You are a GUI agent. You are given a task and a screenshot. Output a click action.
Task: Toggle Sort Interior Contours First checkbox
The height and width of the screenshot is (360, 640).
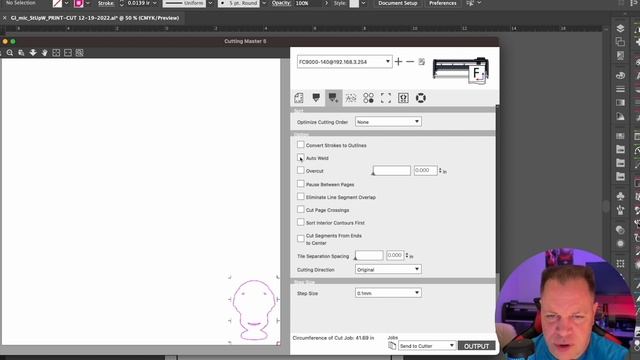click(301, 222)
